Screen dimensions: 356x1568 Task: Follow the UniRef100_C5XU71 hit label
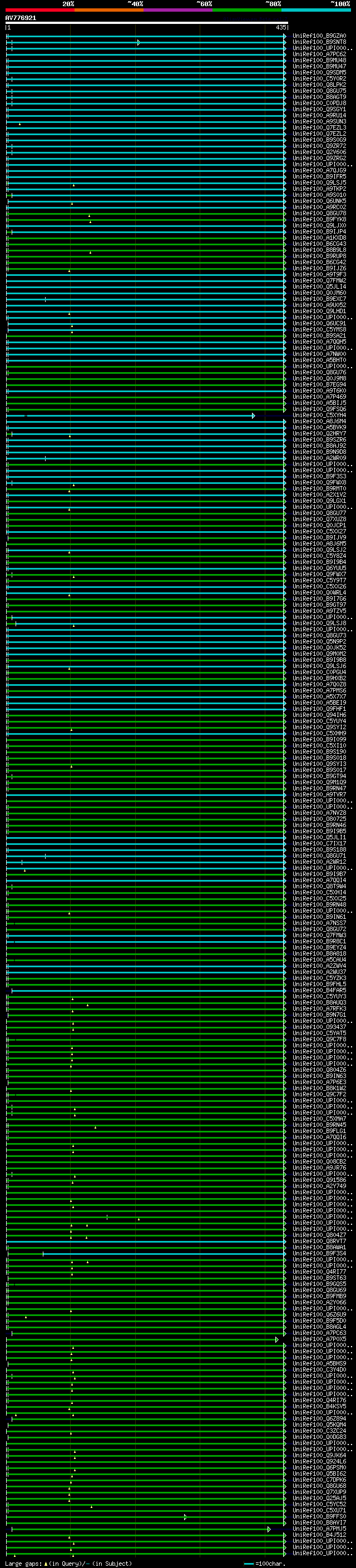point(319,1510)
